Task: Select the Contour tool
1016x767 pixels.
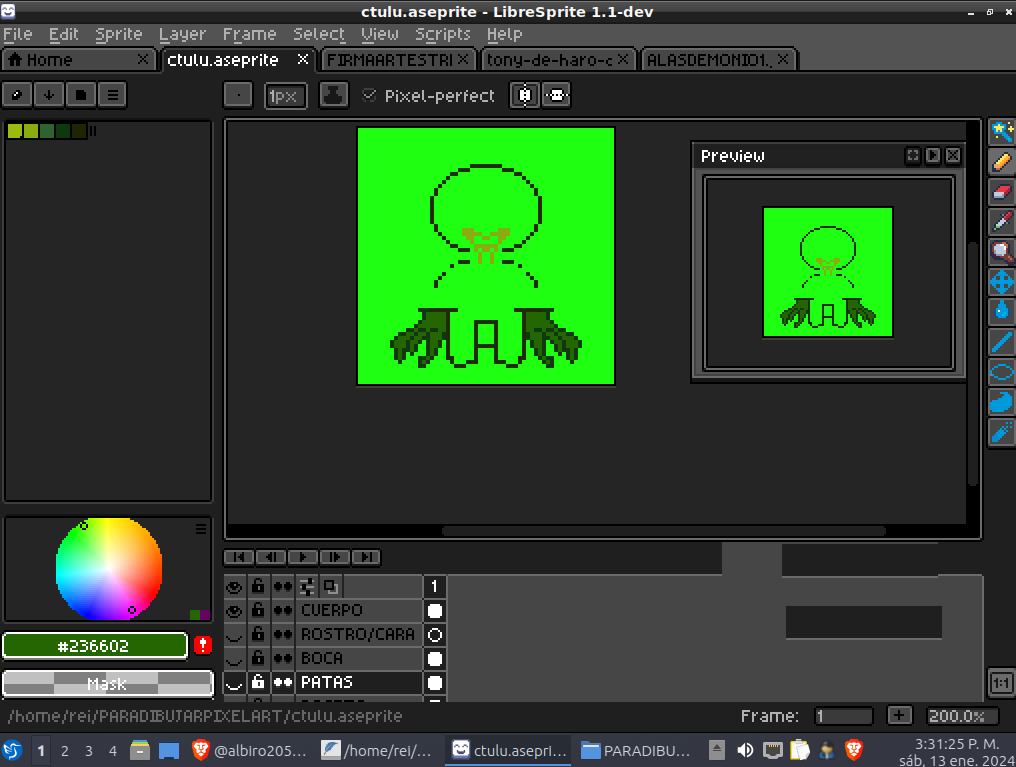Action: [x=1001, y=402]
